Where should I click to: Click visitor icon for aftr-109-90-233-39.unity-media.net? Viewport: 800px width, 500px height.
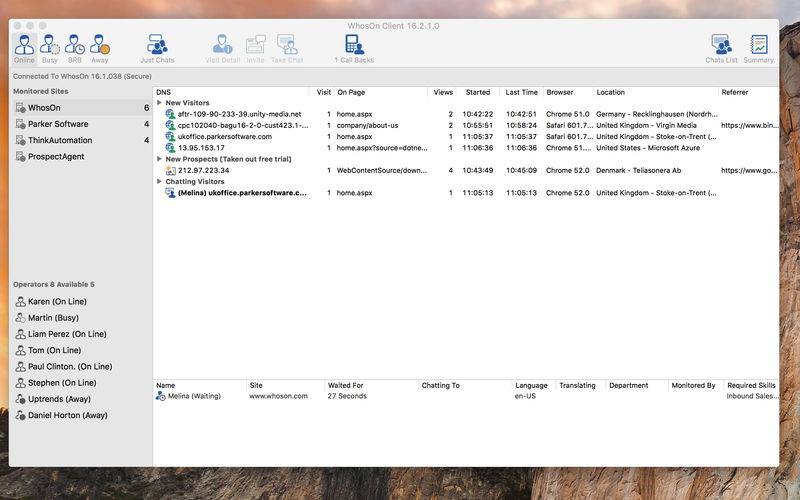pyautogui.click(x=170, y=114)
